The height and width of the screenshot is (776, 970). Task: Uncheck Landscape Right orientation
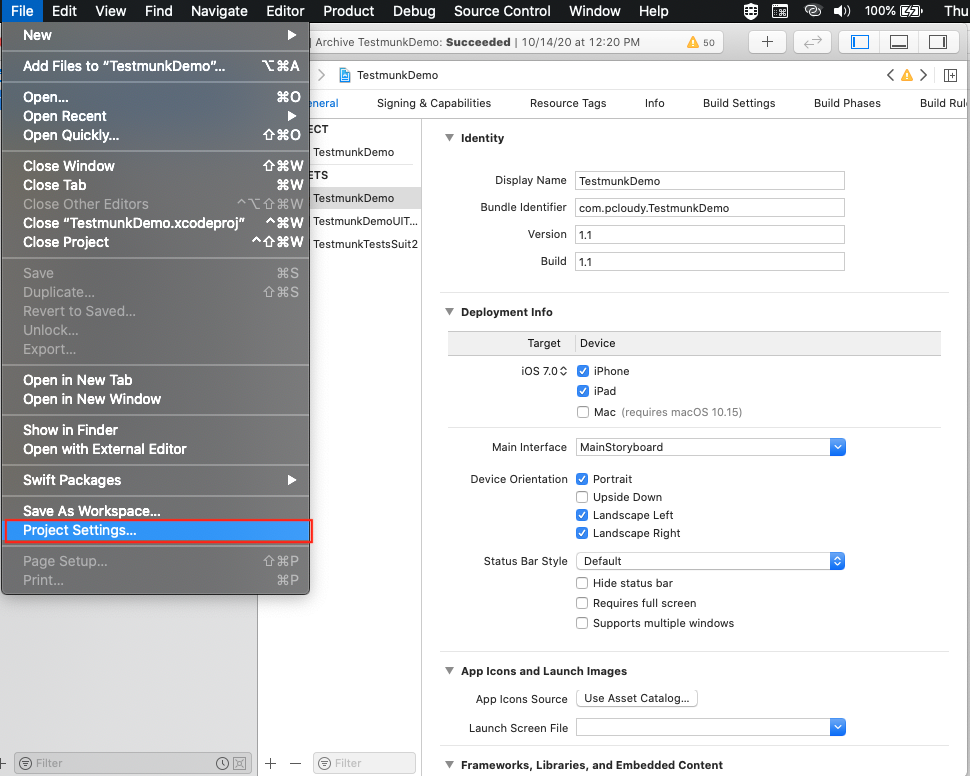coord(582,533)
